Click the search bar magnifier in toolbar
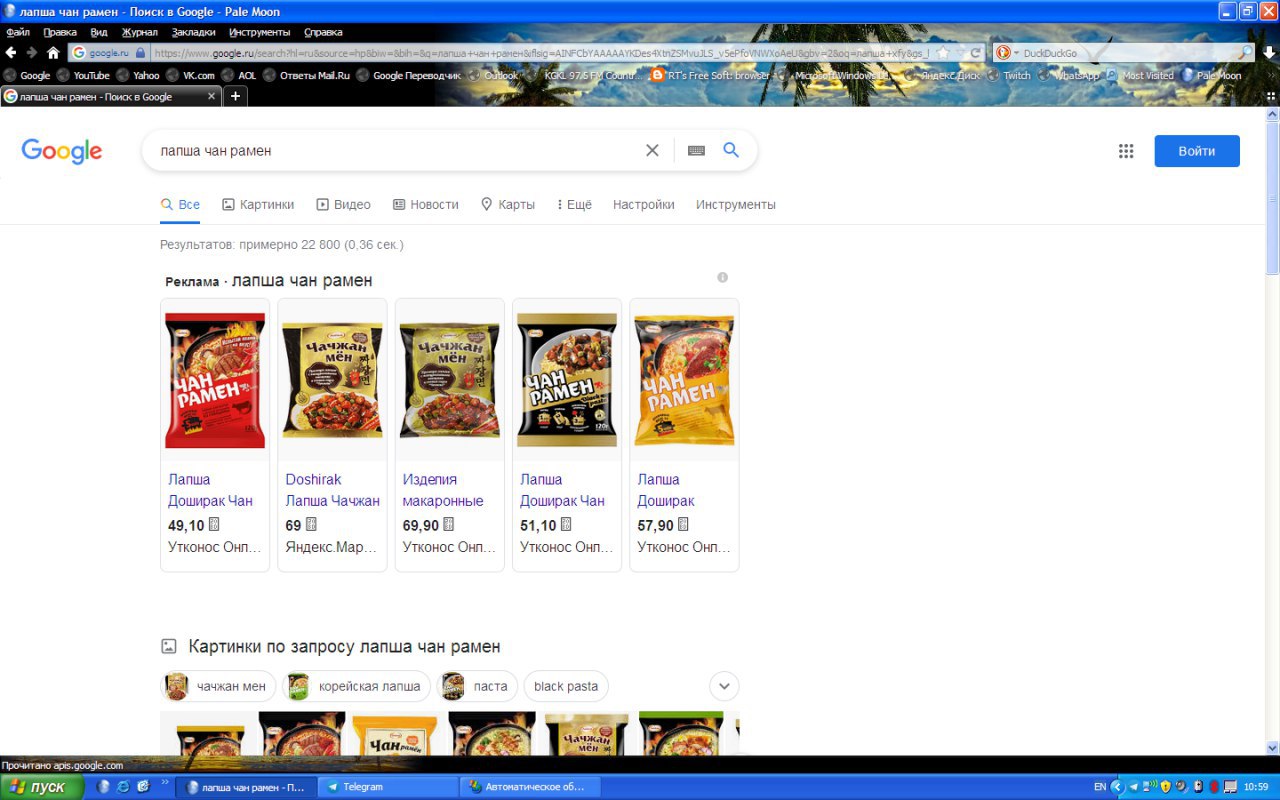The image size is (1280, 800). [x=1246, y=53]
